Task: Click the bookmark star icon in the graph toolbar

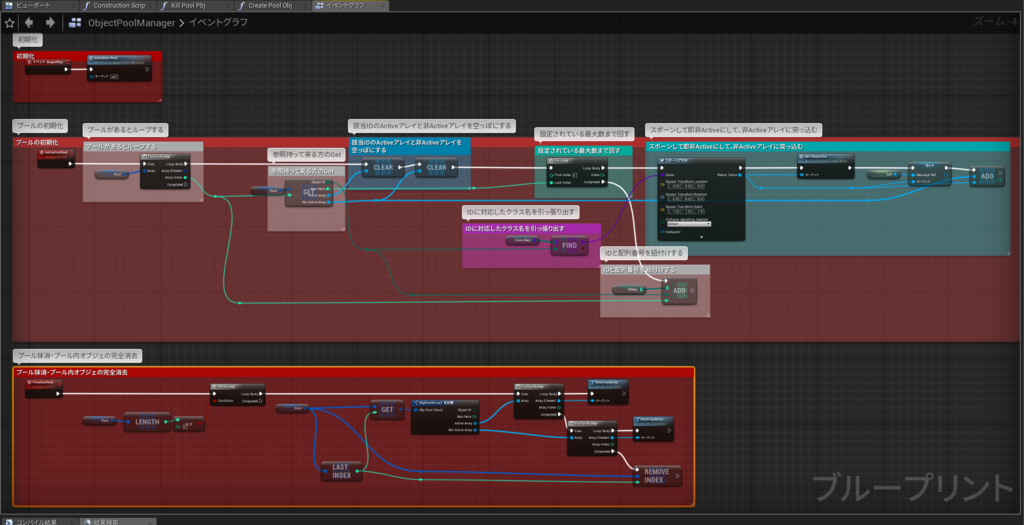Action: pos(9,23)
